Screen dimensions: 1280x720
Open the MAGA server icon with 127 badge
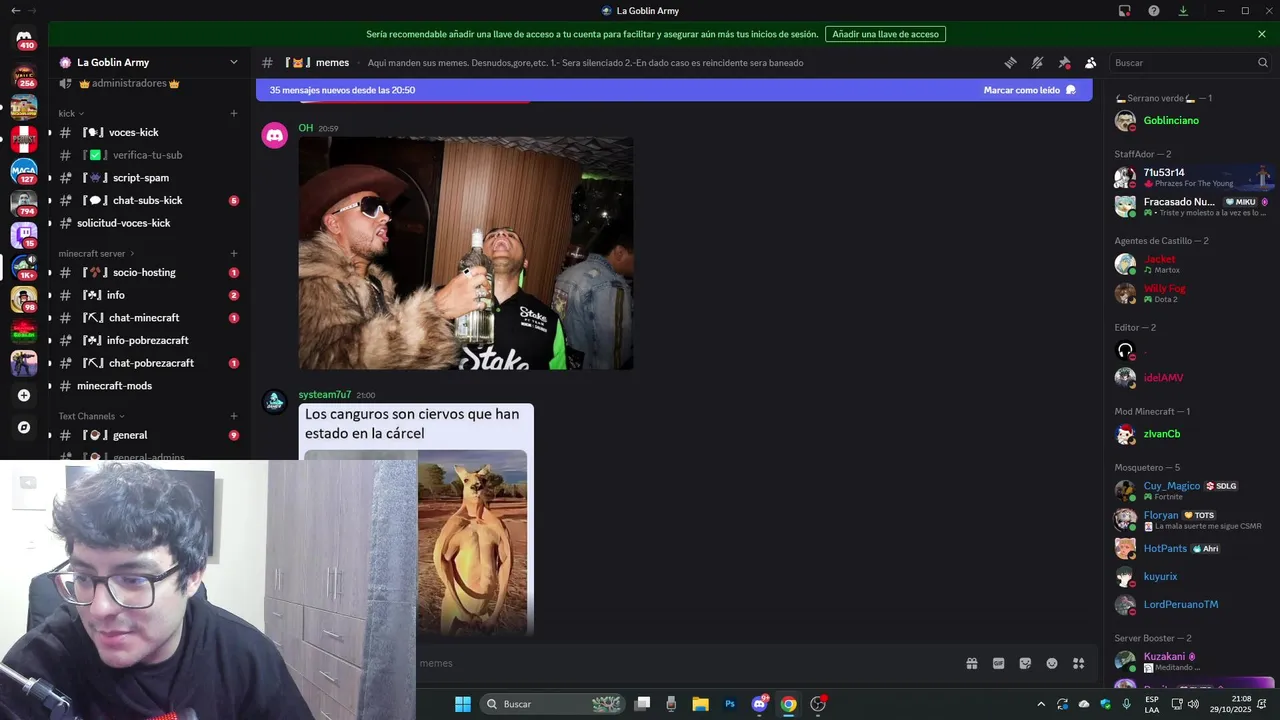(24, 172)
